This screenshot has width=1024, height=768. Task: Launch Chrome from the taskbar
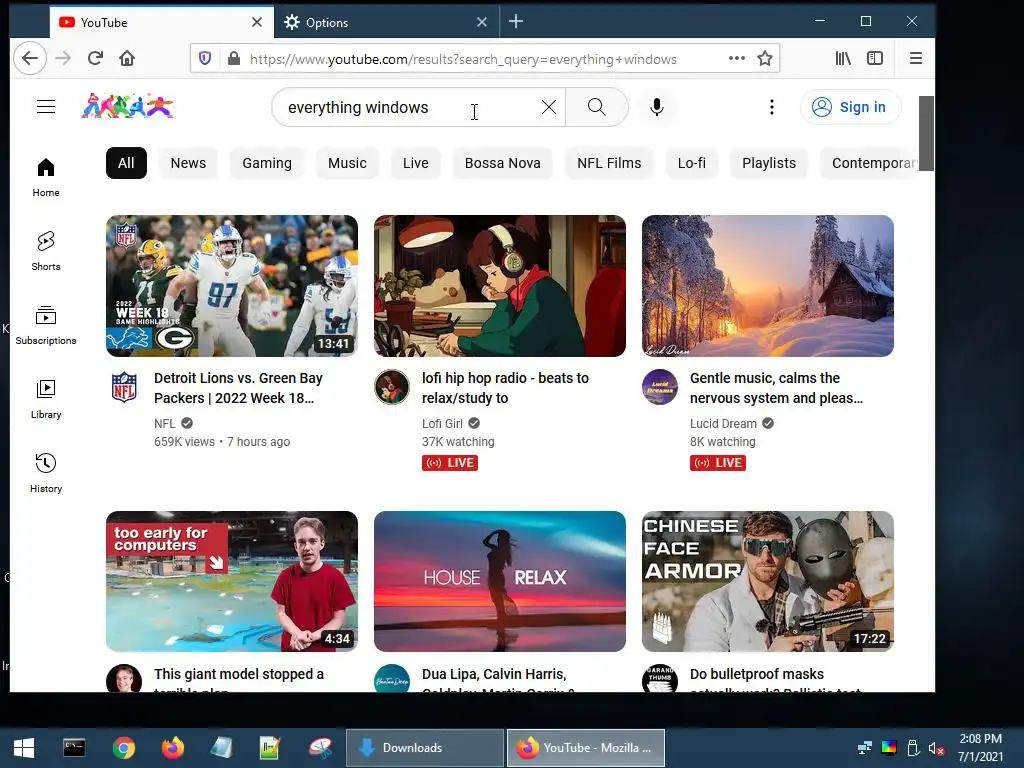123,748
